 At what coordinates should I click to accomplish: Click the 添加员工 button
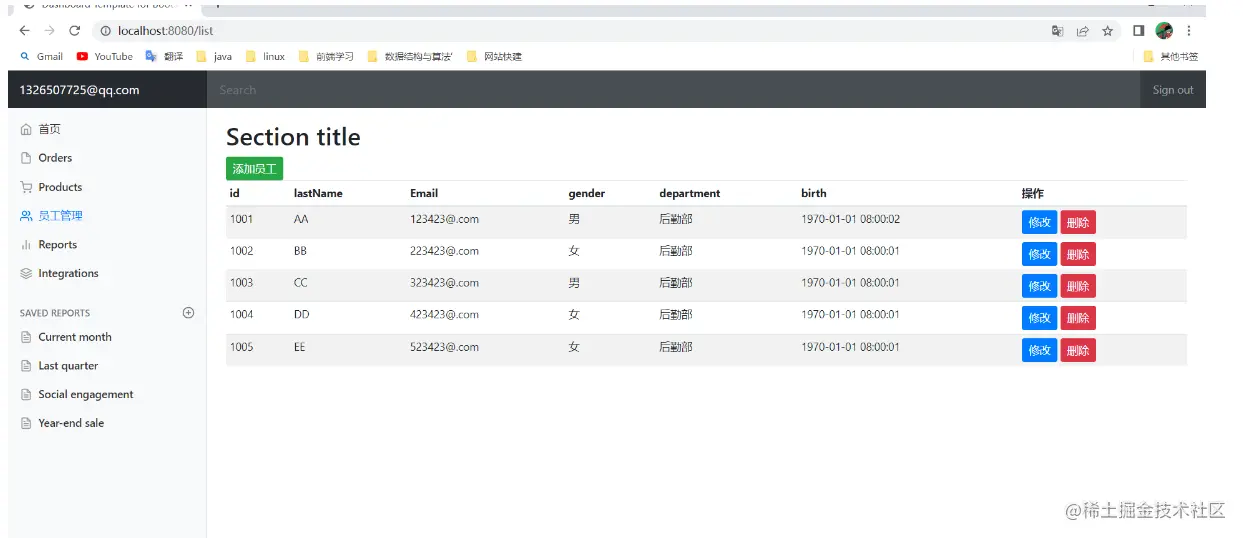pos(254,169)
